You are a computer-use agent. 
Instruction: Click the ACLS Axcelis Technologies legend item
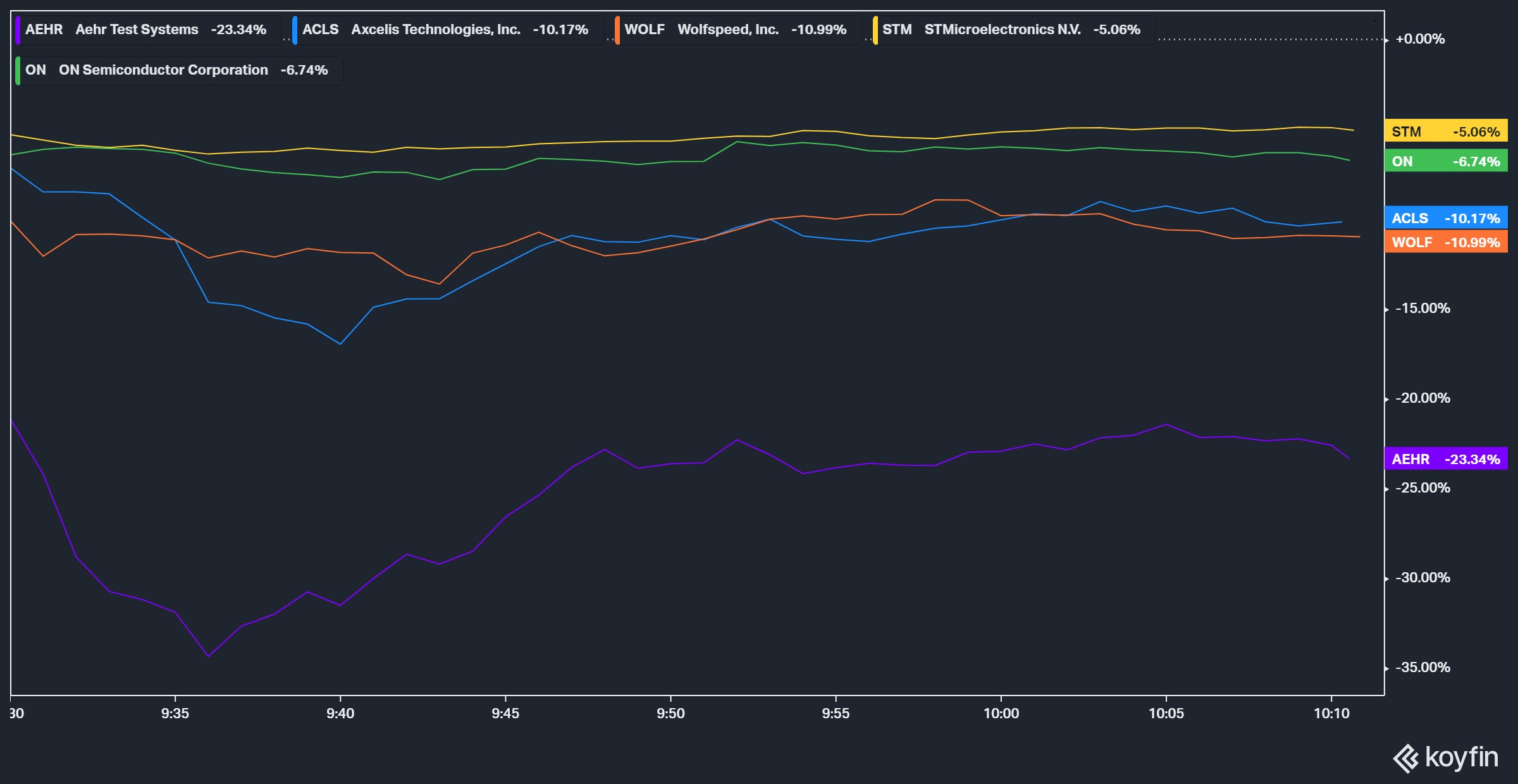point(447,30)
